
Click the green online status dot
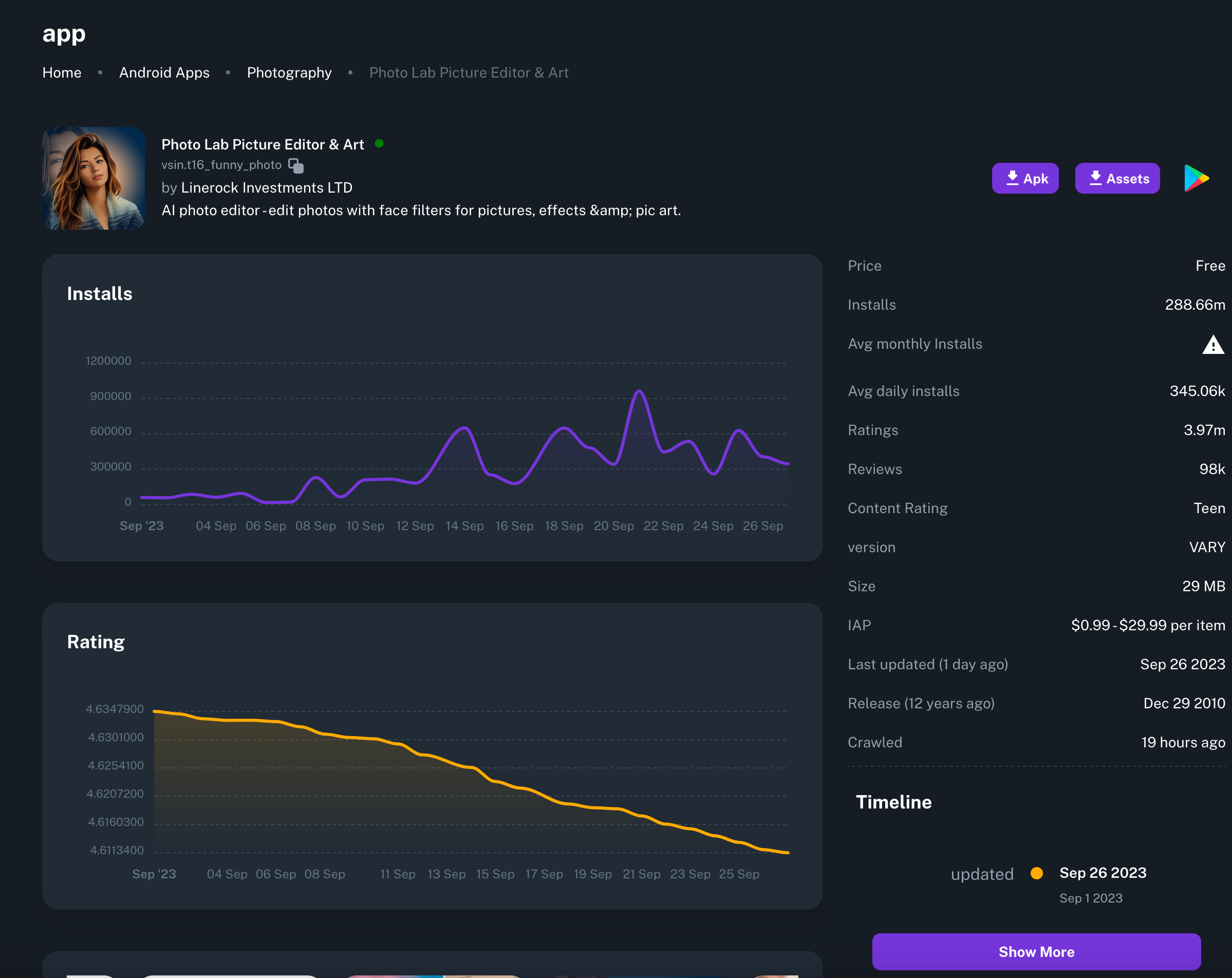click(x=379, y=143)
